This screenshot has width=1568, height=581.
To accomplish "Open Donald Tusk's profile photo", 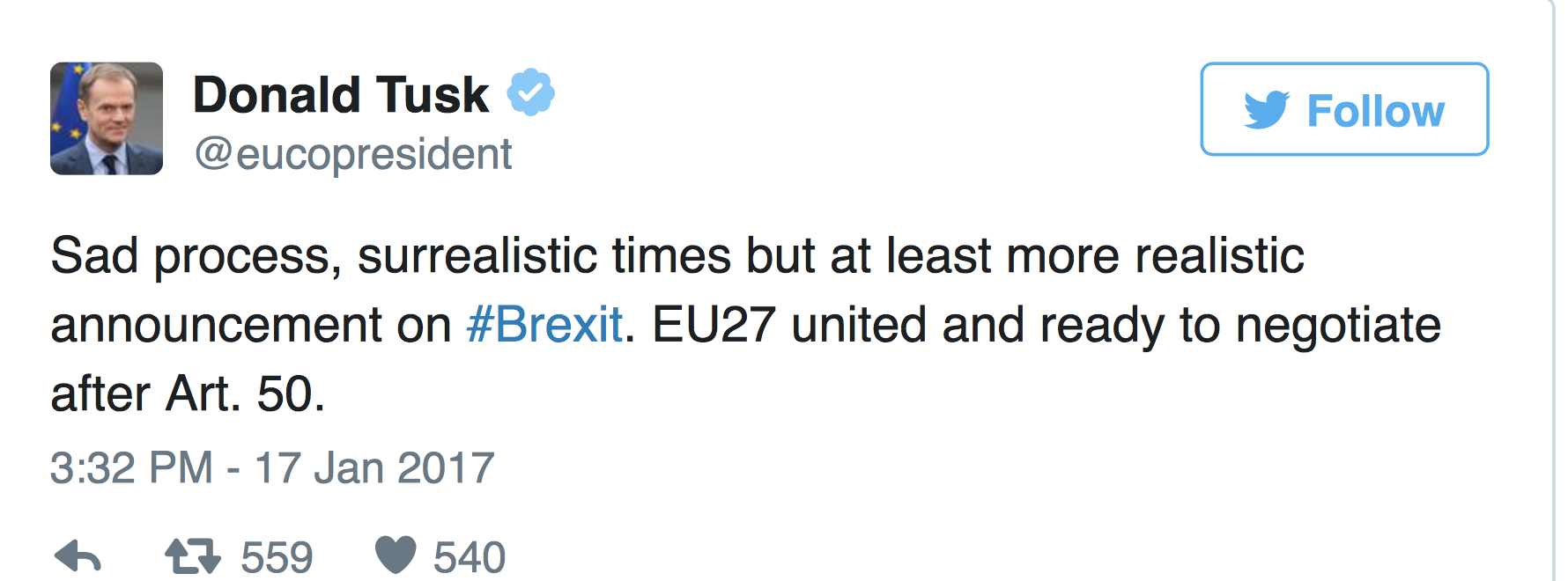I will coord(107,119).
